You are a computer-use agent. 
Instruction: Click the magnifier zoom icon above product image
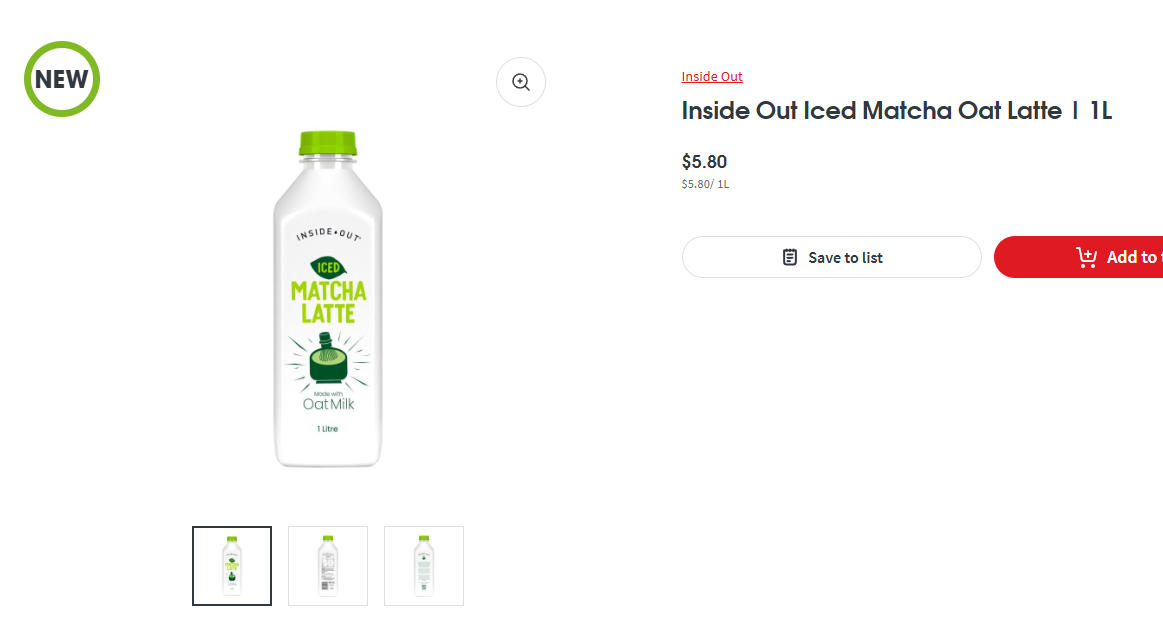[521, 82]
